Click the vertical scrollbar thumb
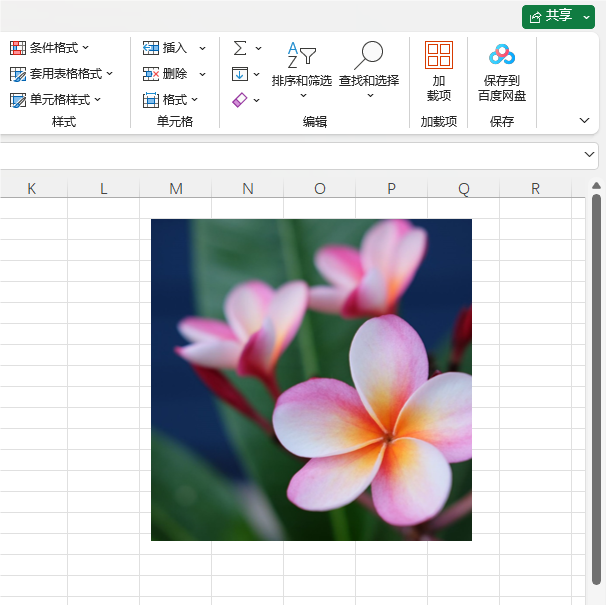The image size is (606, 605). pyautogui.click(x=596, y=389)
